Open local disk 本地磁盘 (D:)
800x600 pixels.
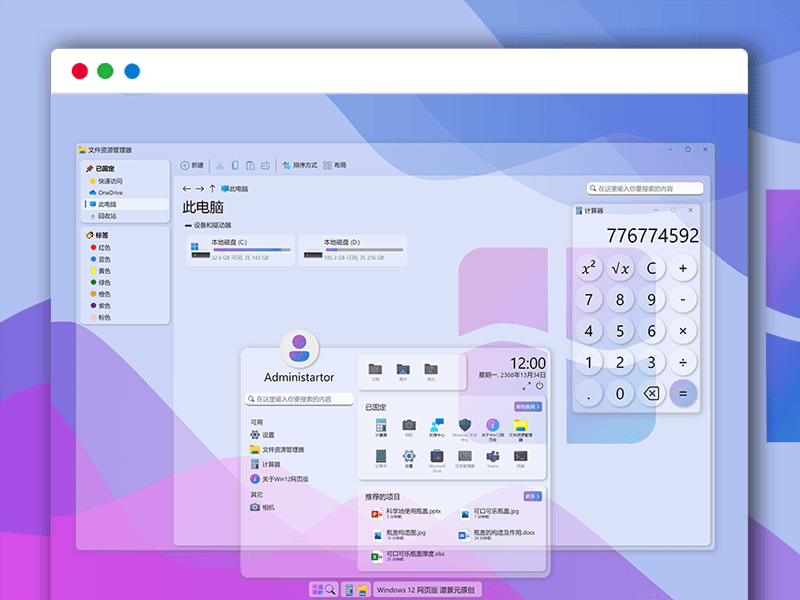coord(353,250)
